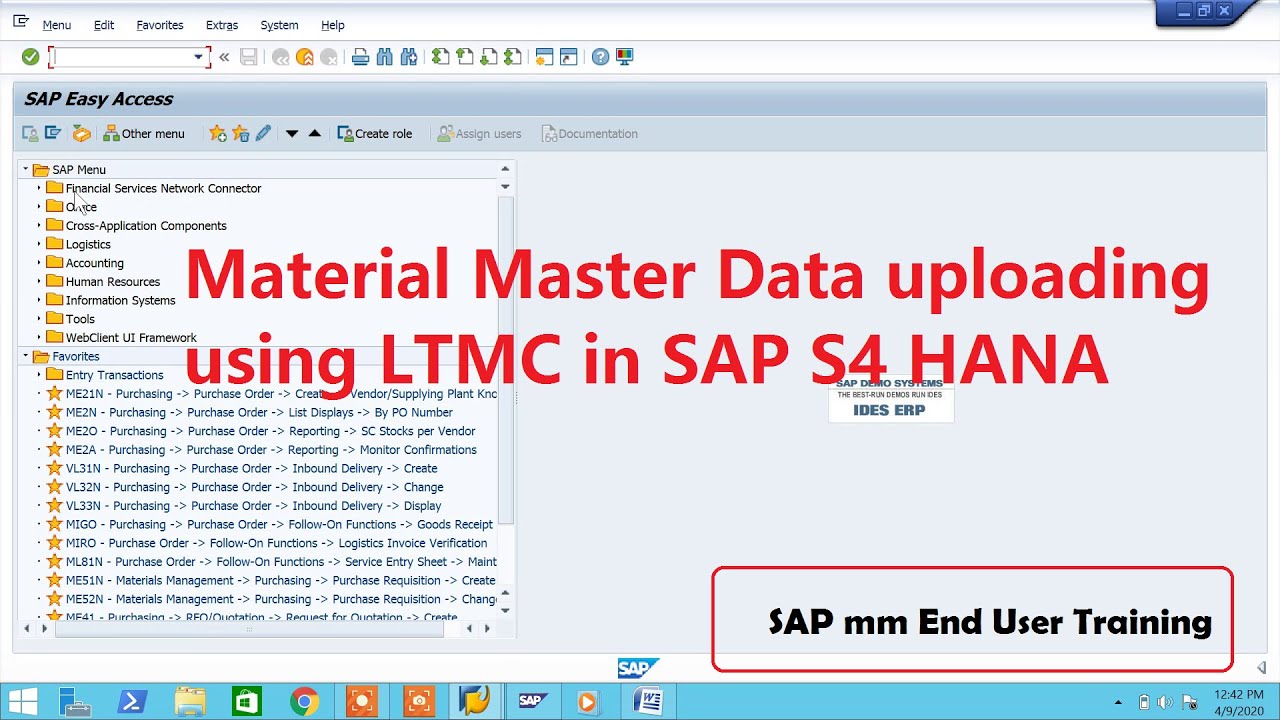Expand the Information Systems folder
The width and height of the screenshot is (1280, 720).
[x=39, y=300]
